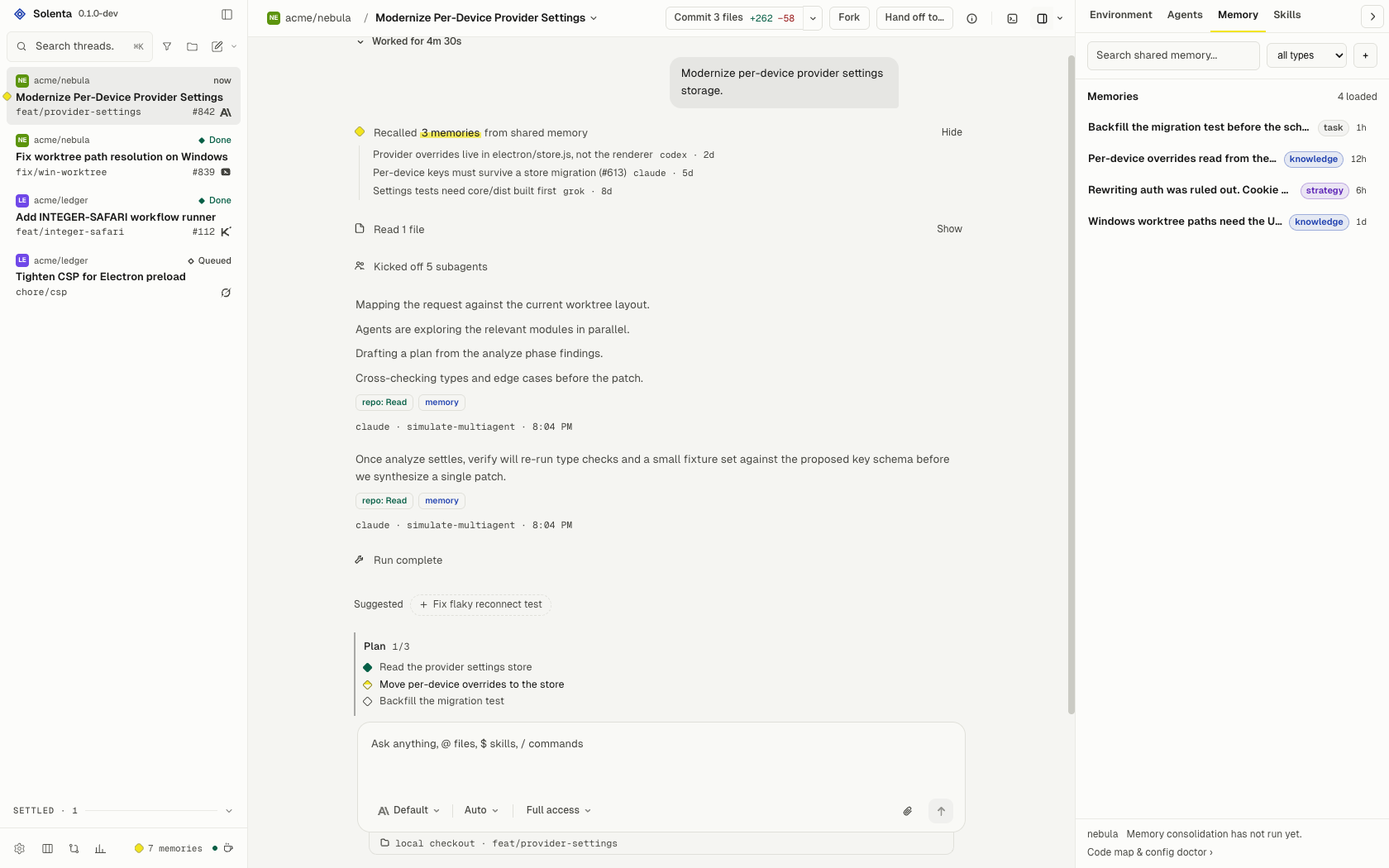Image resolution: width=1389 pixels, height=868 pixels.
Task: Toggle the left sidebar panel icon
Action: (x=227, y=14)
